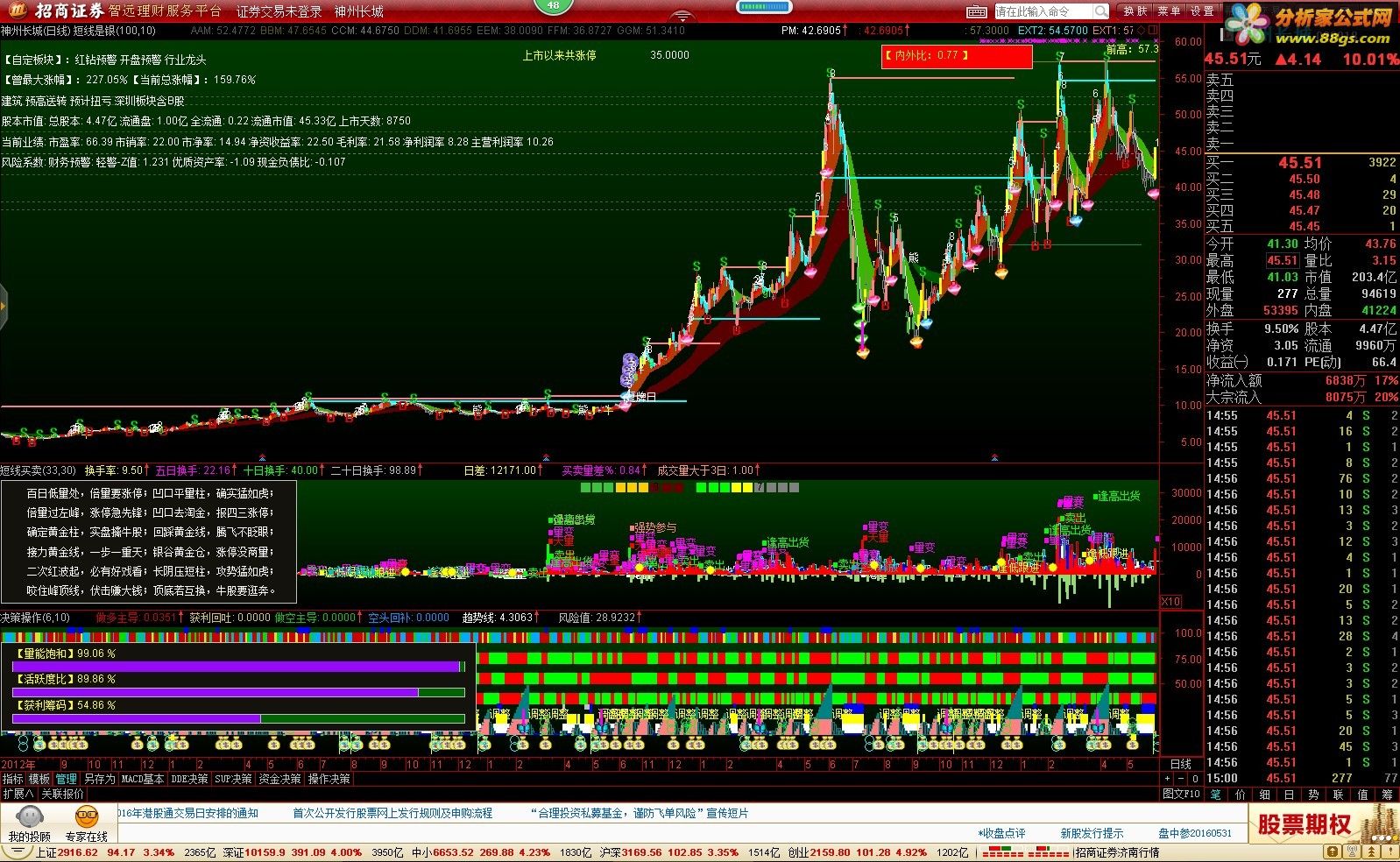The width and height of the screenshot is (1400, 862).
Task: Select the 细 detail tab
Action: point(1265,795)
